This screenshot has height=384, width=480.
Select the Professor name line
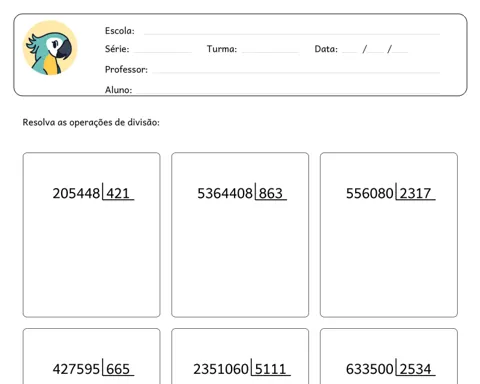(296, 72)
